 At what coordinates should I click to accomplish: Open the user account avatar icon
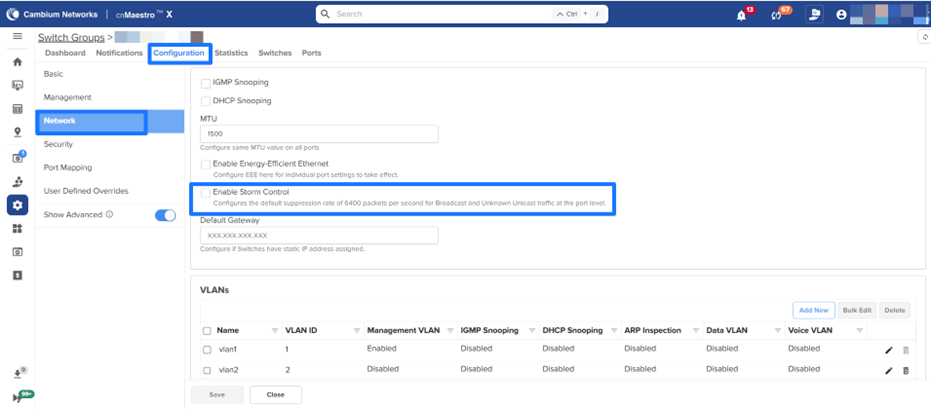click(x=842, y=15)
